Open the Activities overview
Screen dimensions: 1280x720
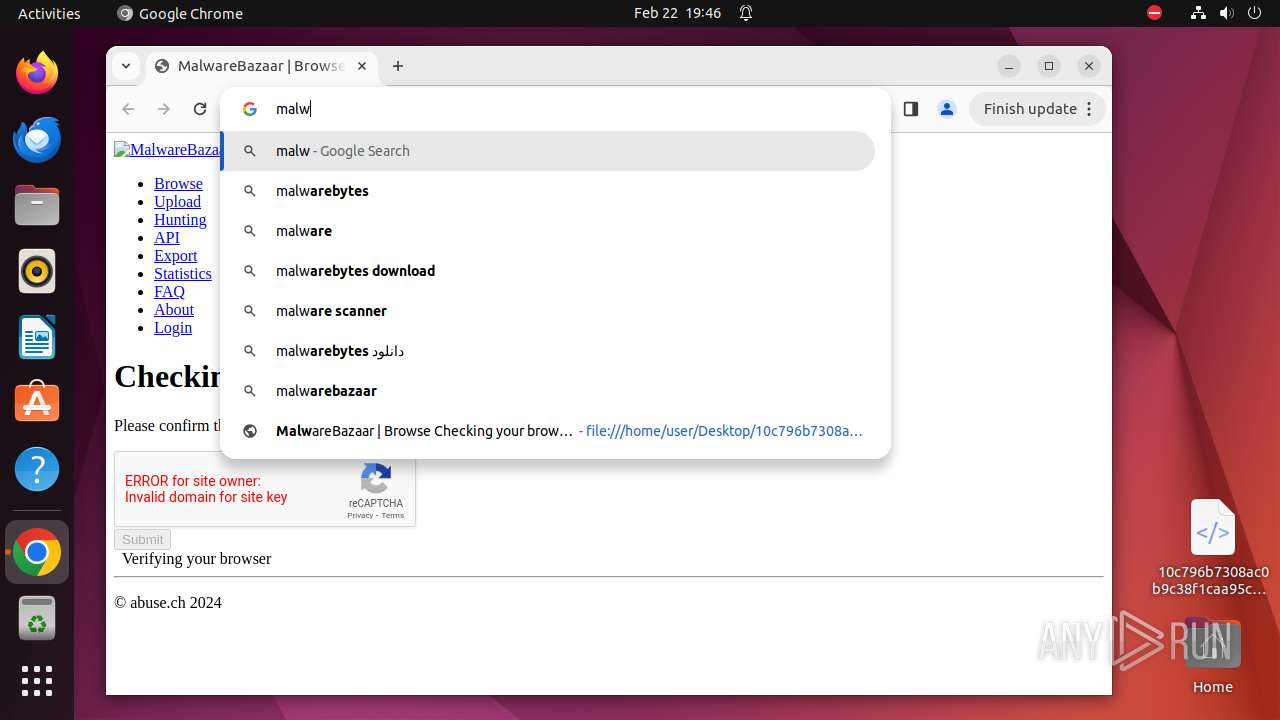tap(49, 13)
